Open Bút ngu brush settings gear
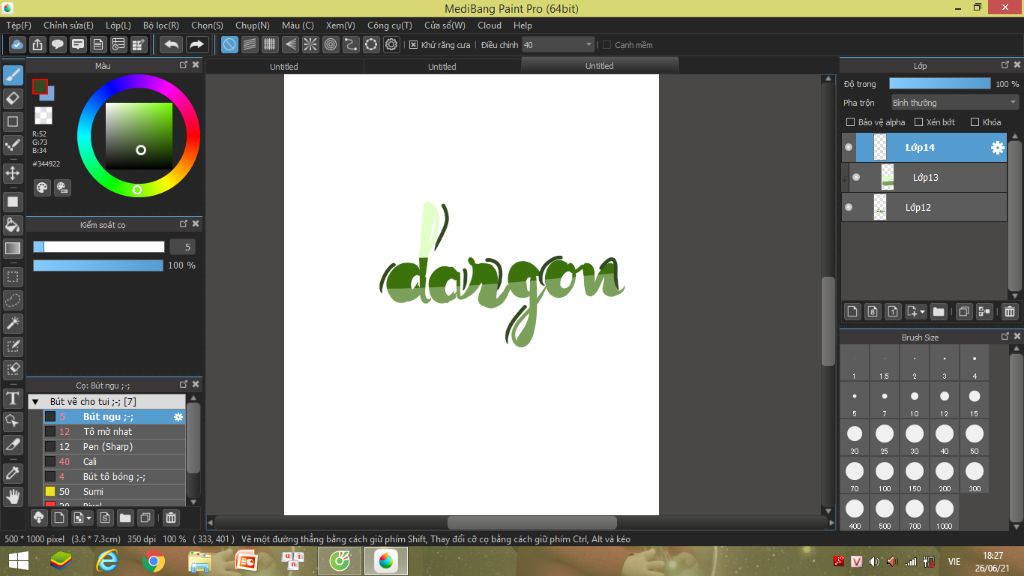Viewport: 1024px width, 576px height. pos(178,417)
